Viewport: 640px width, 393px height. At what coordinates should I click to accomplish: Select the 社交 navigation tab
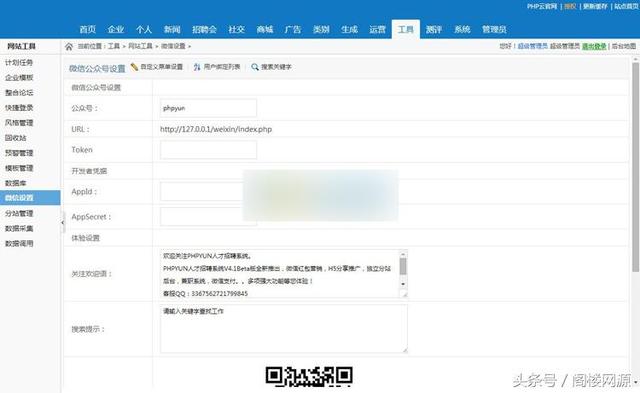[236, 29]
